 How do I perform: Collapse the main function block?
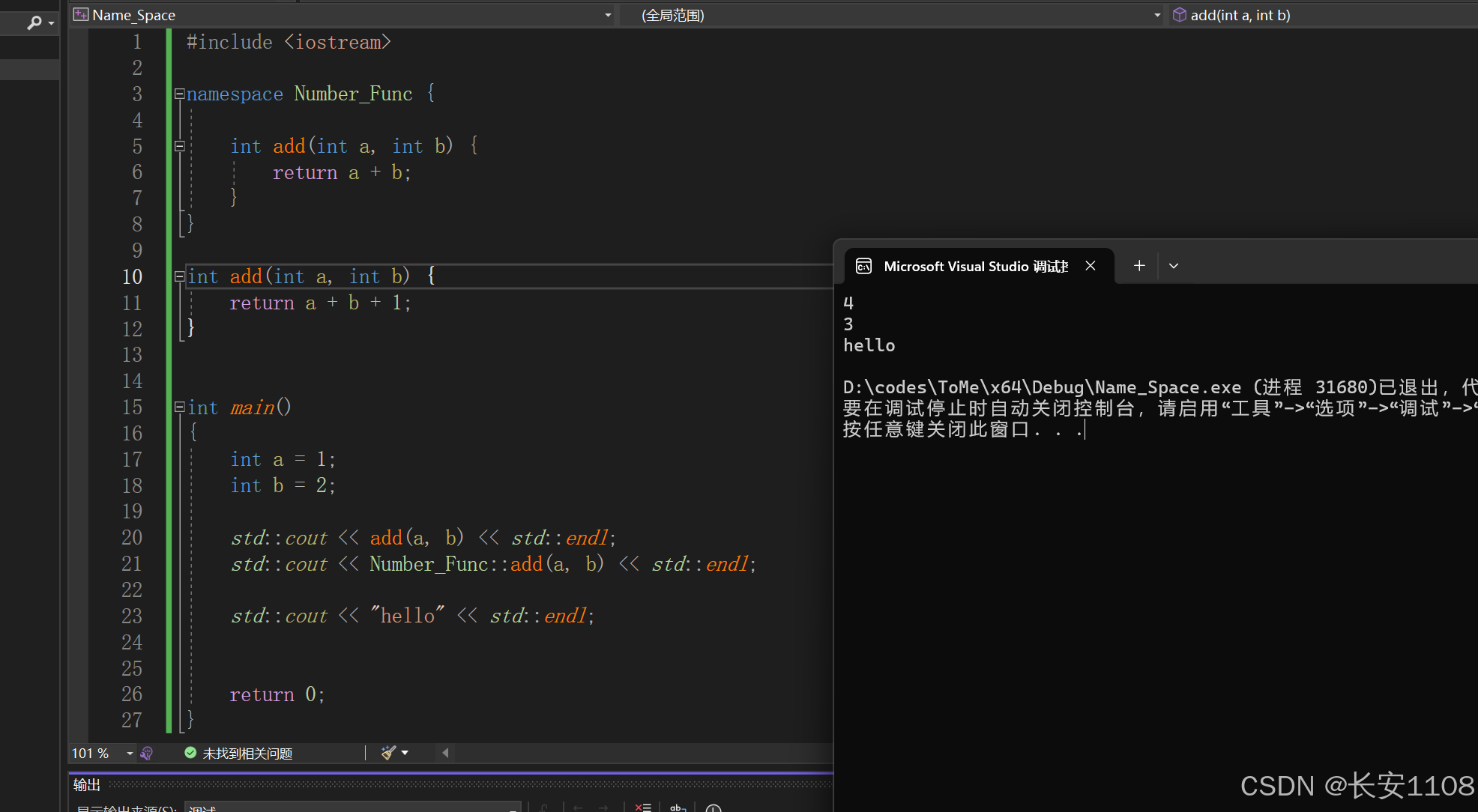click(179, 407)
